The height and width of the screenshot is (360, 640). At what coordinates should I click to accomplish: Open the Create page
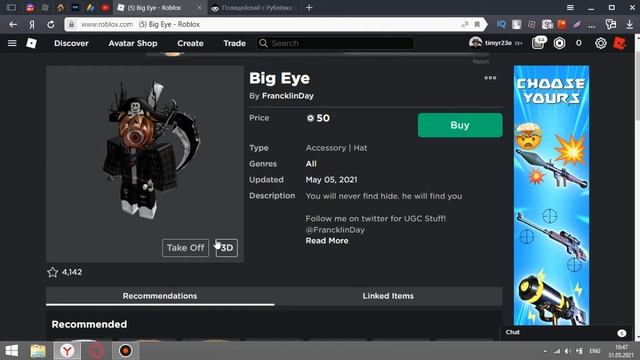pyautogui.click(x=190, y=43)
